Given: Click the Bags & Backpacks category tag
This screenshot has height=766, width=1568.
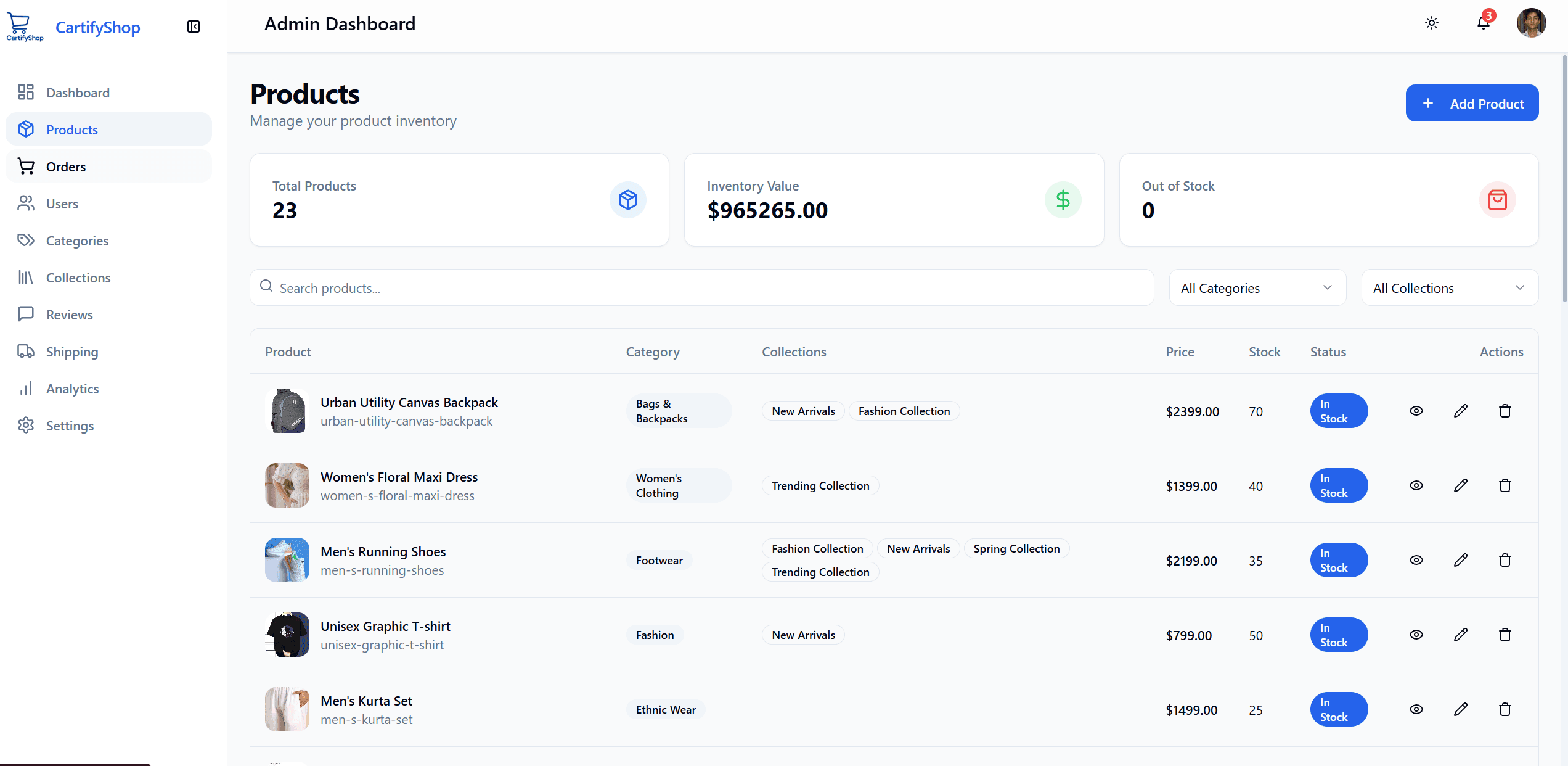Looking at the screenshot, I should click(x=679, y=411).
